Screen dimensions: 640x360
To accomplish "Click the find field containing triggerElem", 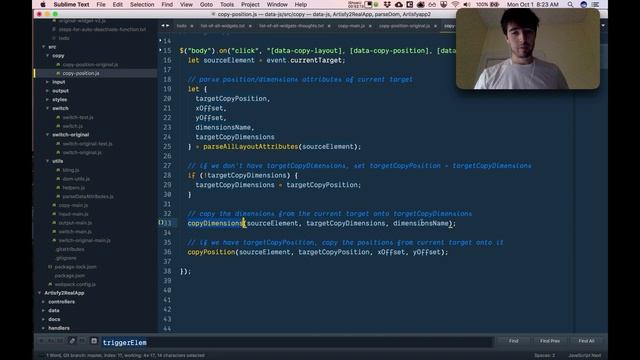I will click(296, 342).
